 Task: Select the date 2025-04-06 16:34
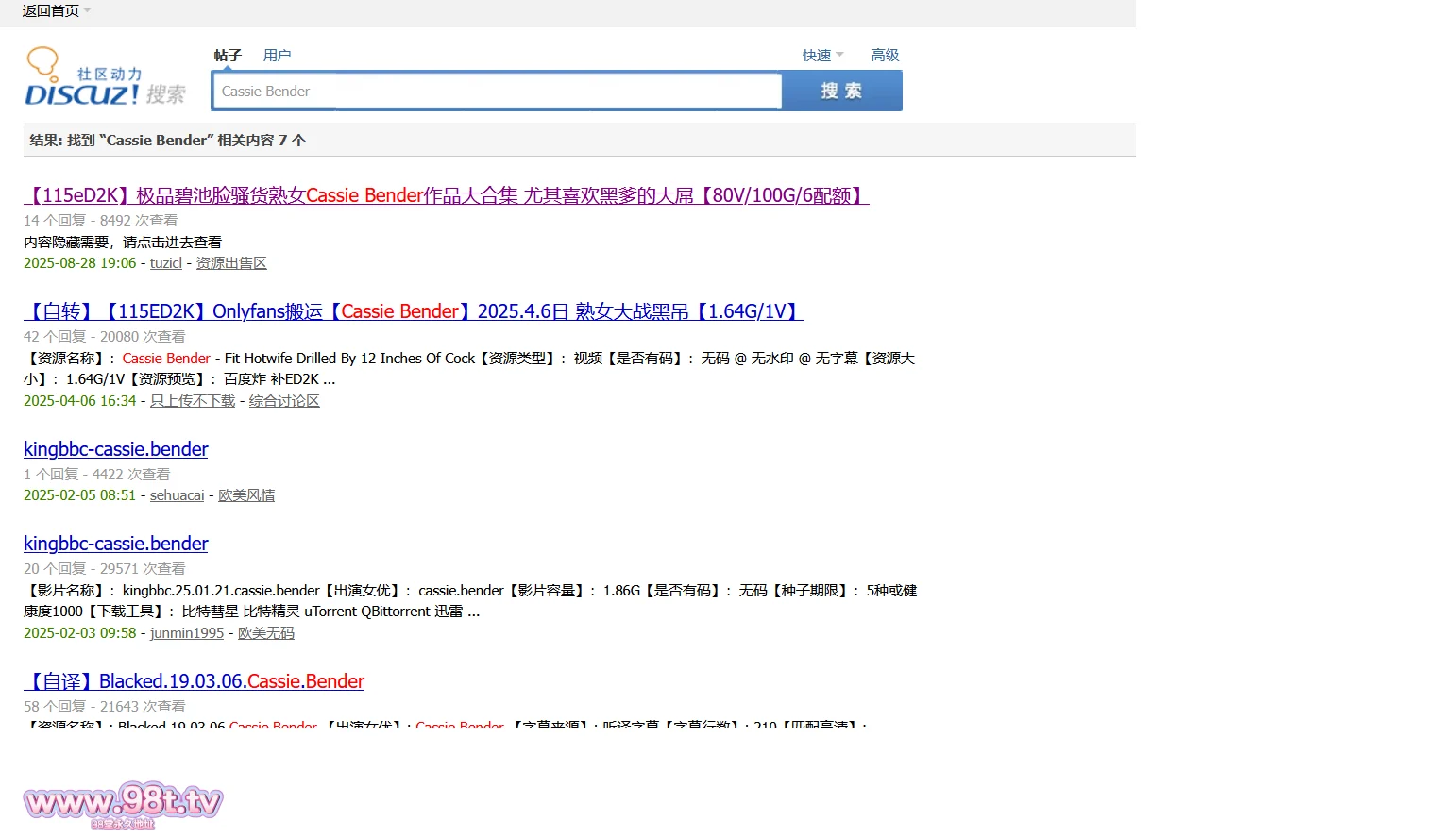tap(80, 401)
